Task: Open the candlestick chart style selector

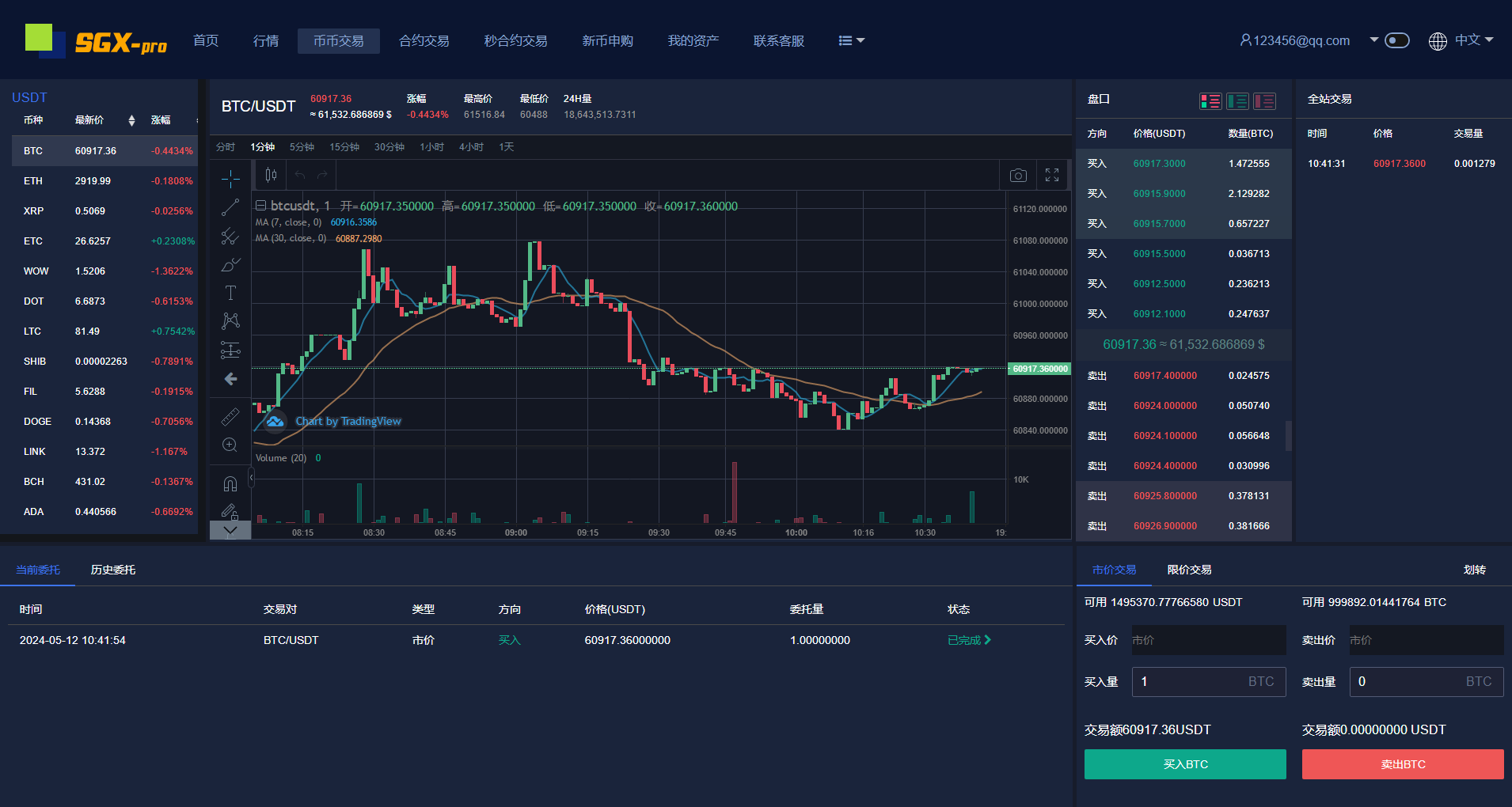Action: [x=271, y=175]
